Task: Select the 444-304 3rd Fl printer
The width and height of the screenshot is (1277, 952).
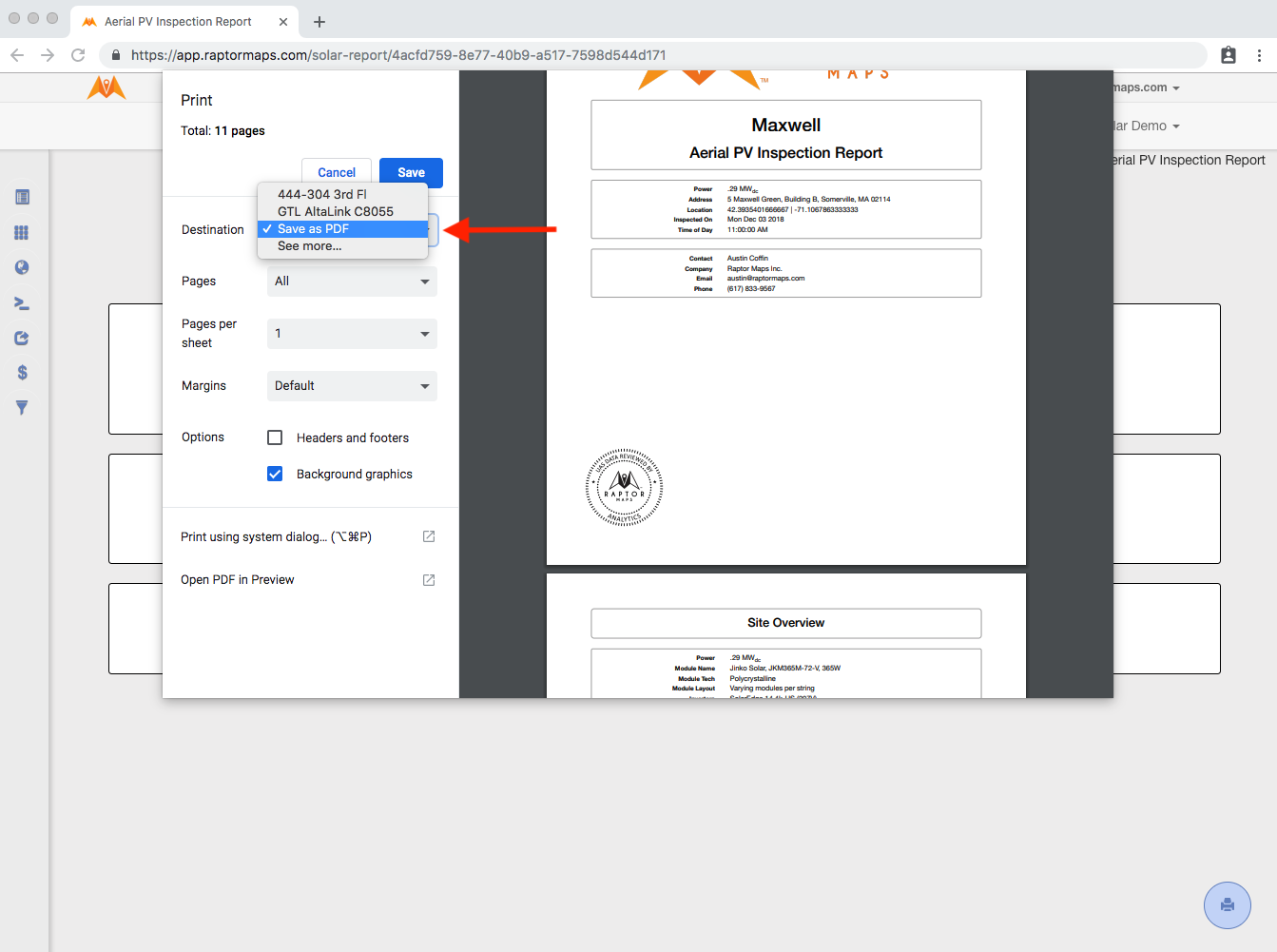Action: pos(342,194)
